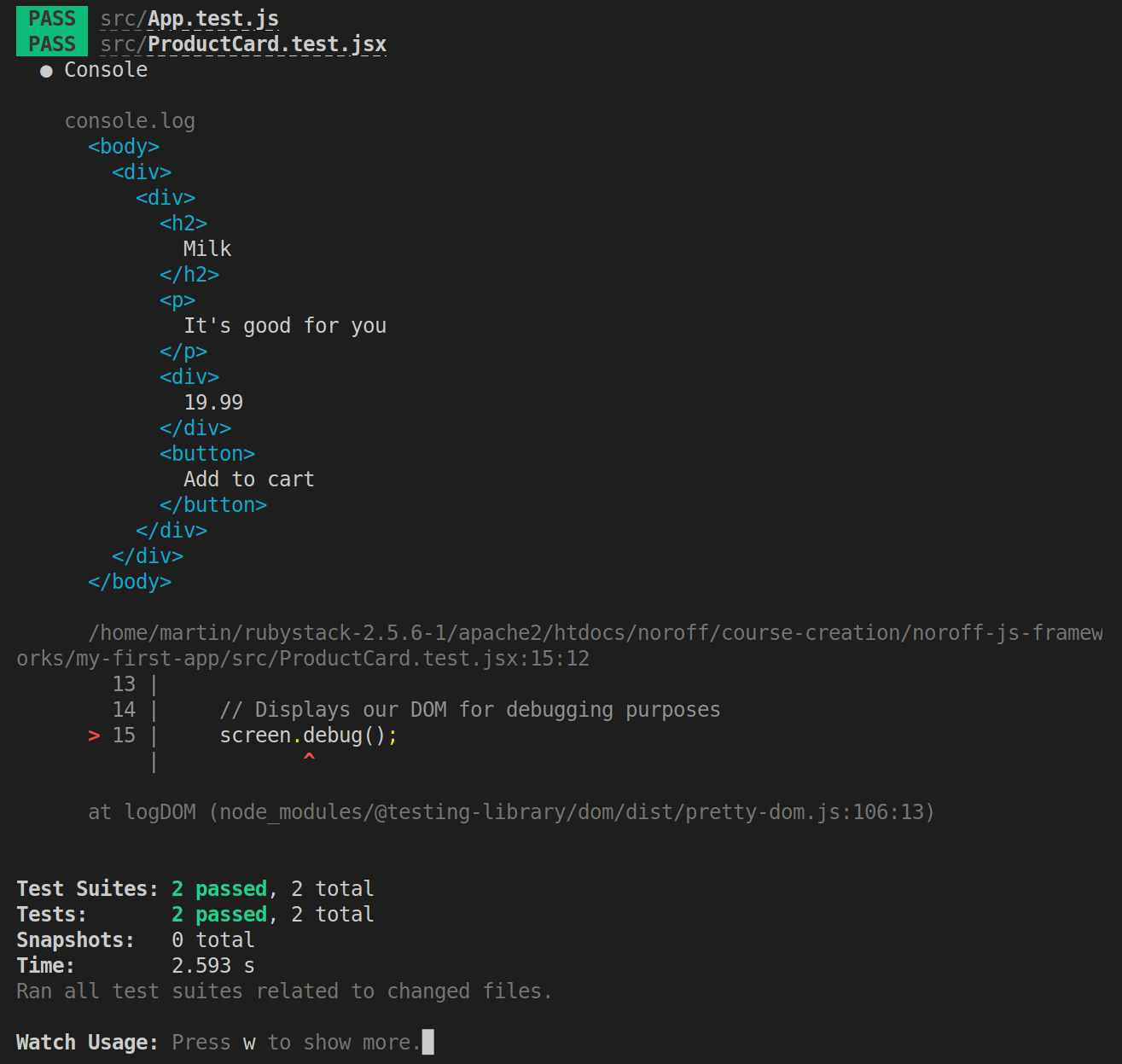Click the 'Time:' label
Image resolution: width=1122 pixels, height=1064 pixels.
pos(45,966)
